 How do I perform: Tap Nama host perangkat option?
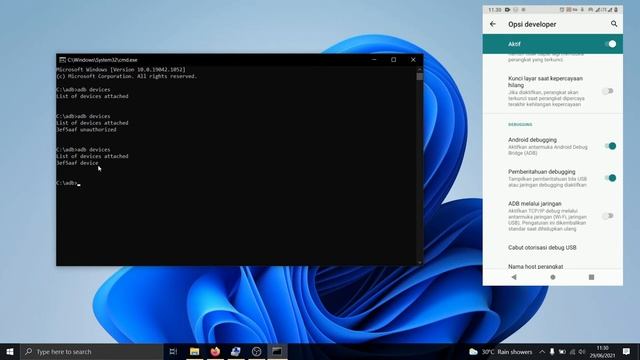[536, 267]
